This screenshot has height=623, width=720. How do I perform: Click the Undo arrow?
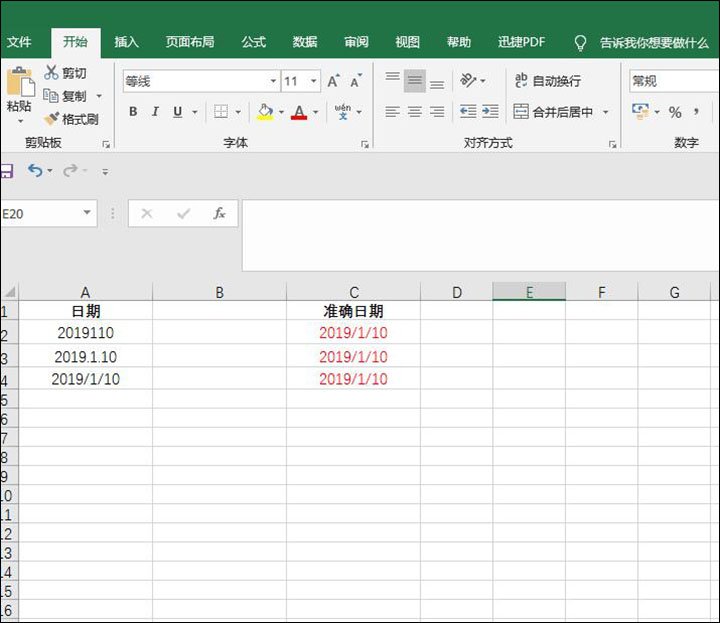coord(35,171)
